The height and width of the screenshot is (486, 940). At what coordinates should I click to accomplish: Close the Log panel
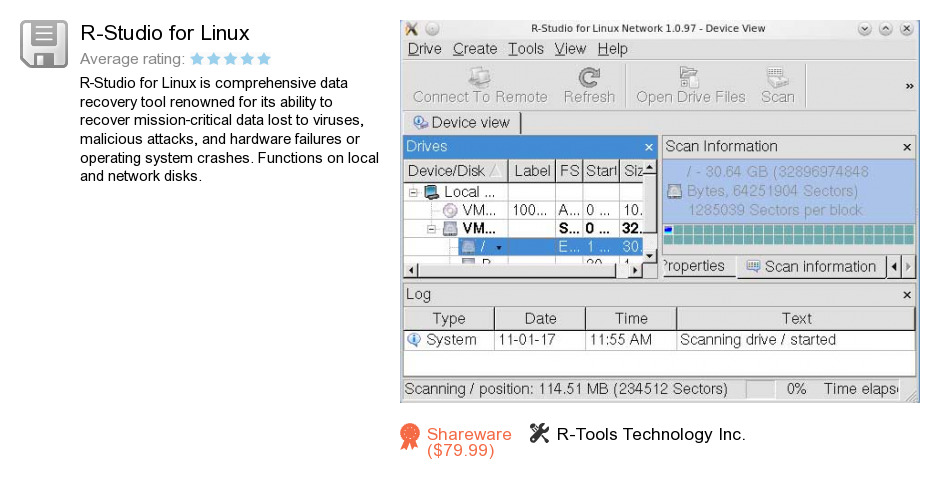tap(907, 295)
